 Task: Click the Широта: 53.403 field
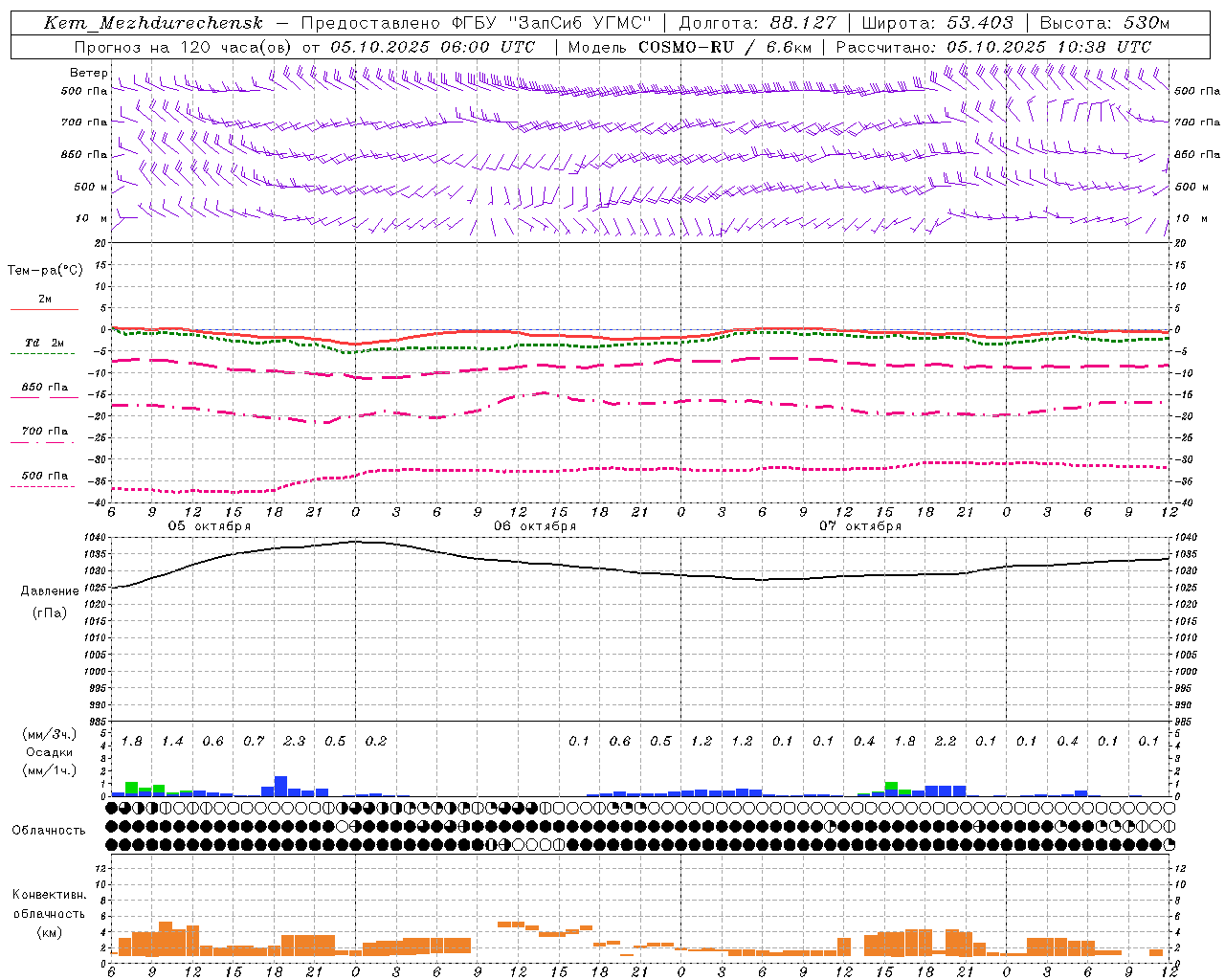pos(937,23)
